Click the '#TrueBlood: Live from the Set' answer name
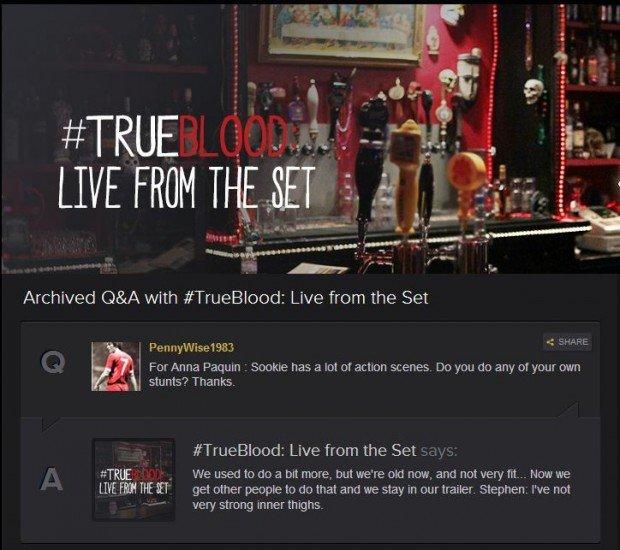The width and height of the screenshot is (620, 550). 304,450
